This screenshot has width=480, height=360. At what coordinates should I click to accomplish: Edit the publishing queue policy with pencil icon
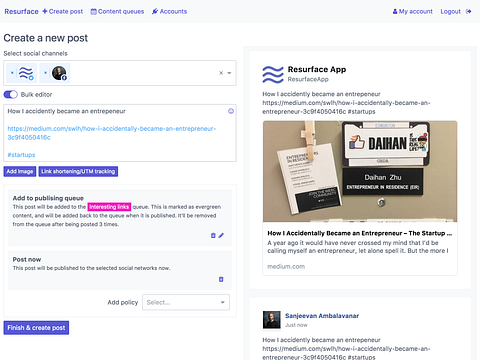[x=221, y=235]
